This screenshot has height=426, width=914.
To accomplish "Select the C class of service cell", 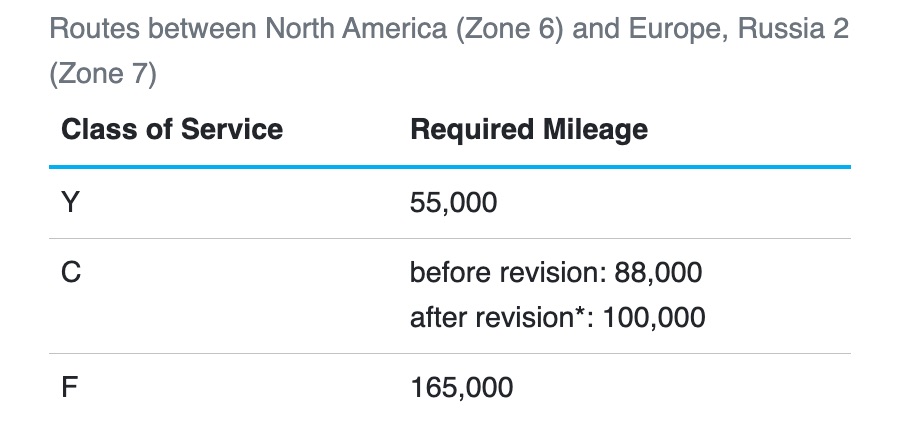I will pos(71,272).
